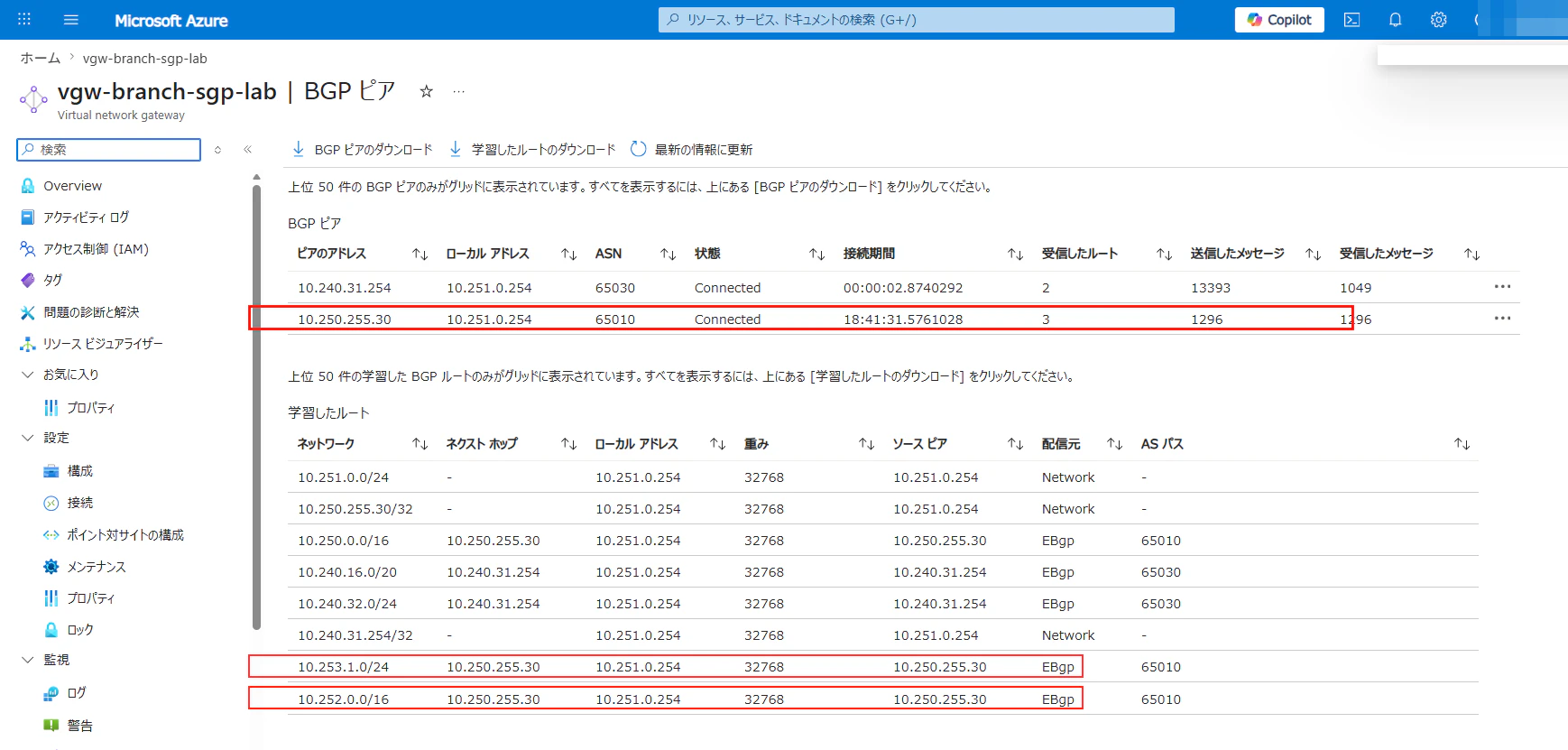Focus the resource search box in header
Viewport: 1568px width, 750px height.
pyautogui.click(x=917, y=20)
